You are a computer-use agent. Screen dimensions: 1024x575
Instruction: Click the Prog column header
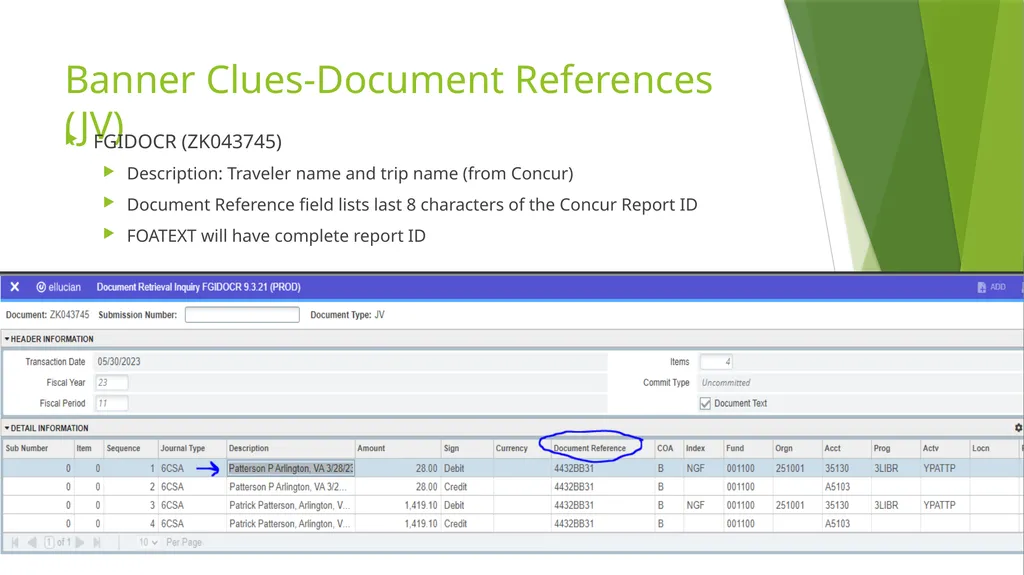pos(882,448)
